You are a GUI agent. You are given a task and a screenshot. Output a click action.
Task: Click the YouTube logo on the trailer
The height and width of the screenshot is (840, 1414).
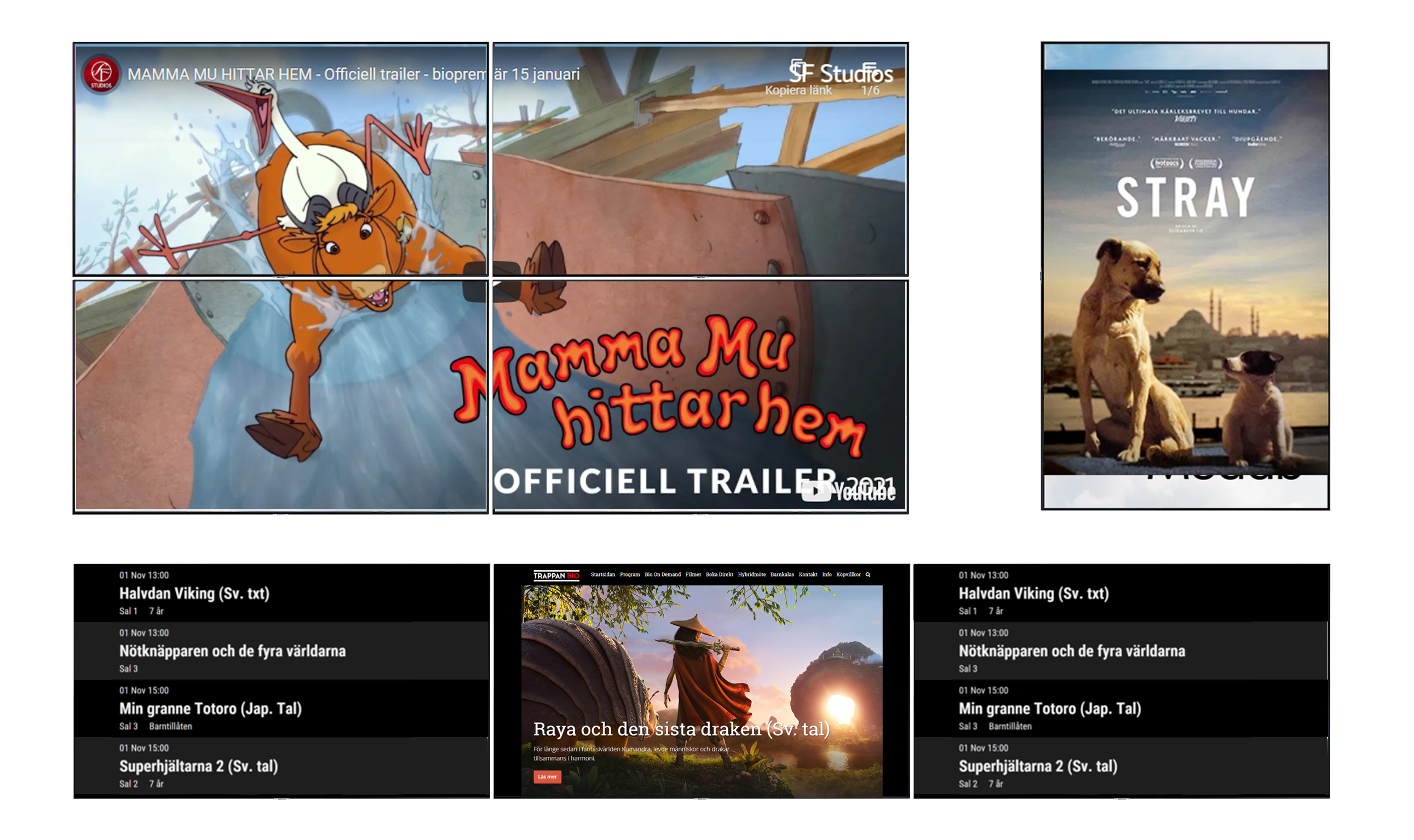click(848, 491)
